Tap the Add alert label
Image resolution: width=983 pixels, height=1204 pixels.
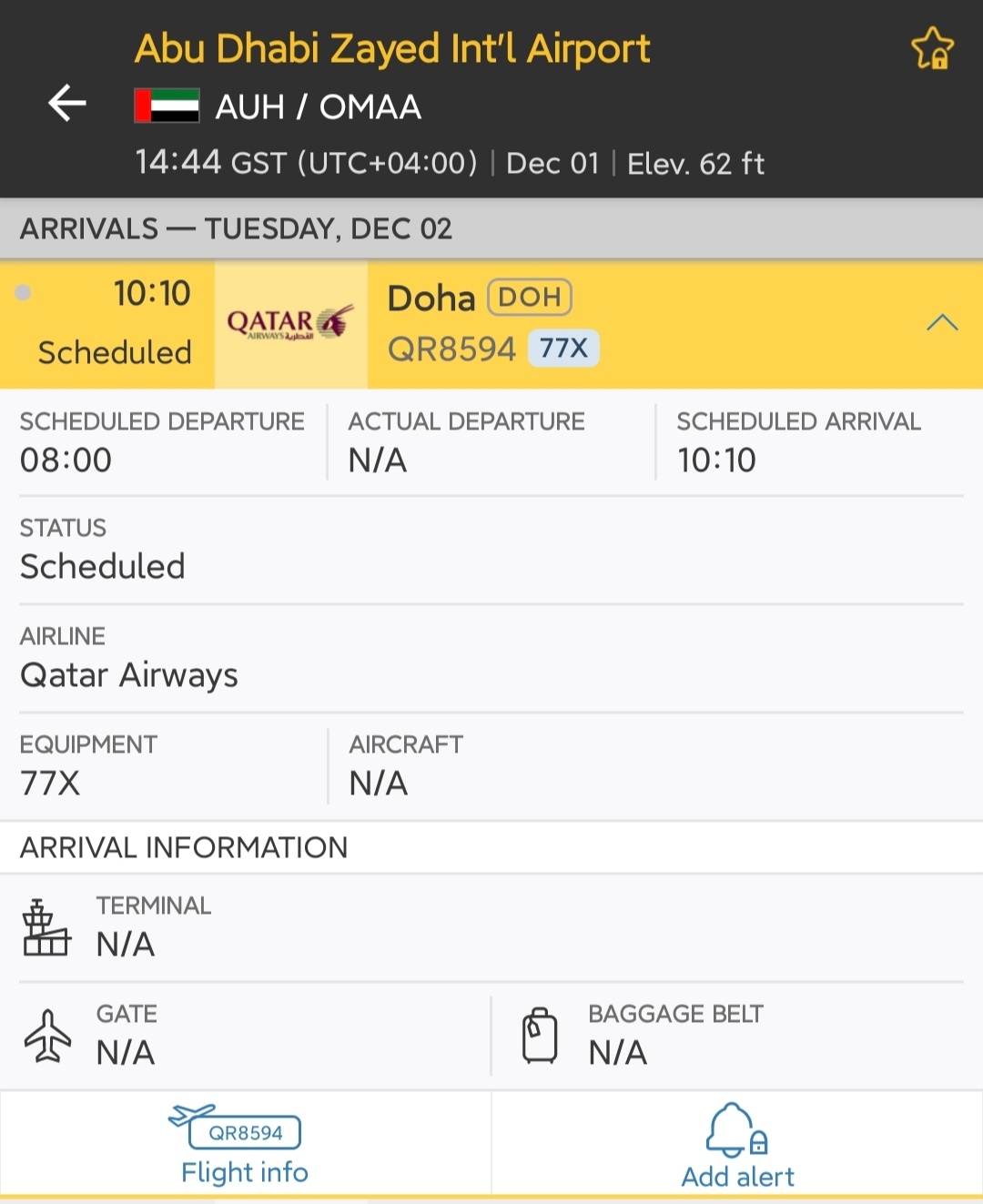tap(738, 1177)
